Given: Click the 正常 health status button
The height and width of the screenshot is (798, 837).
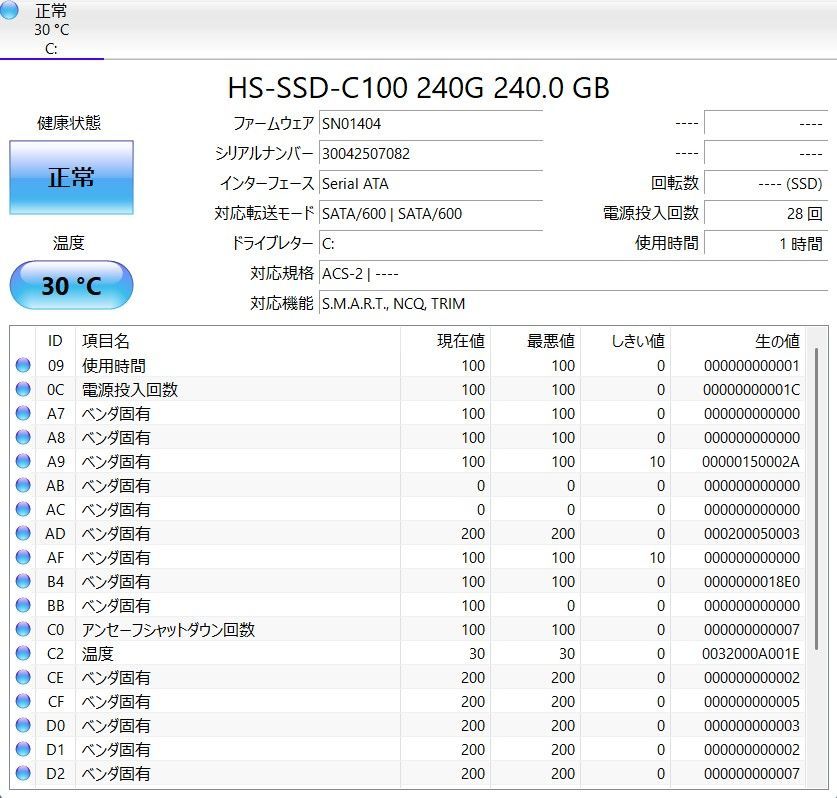Looking at the screenshot, I should [71, 177].
